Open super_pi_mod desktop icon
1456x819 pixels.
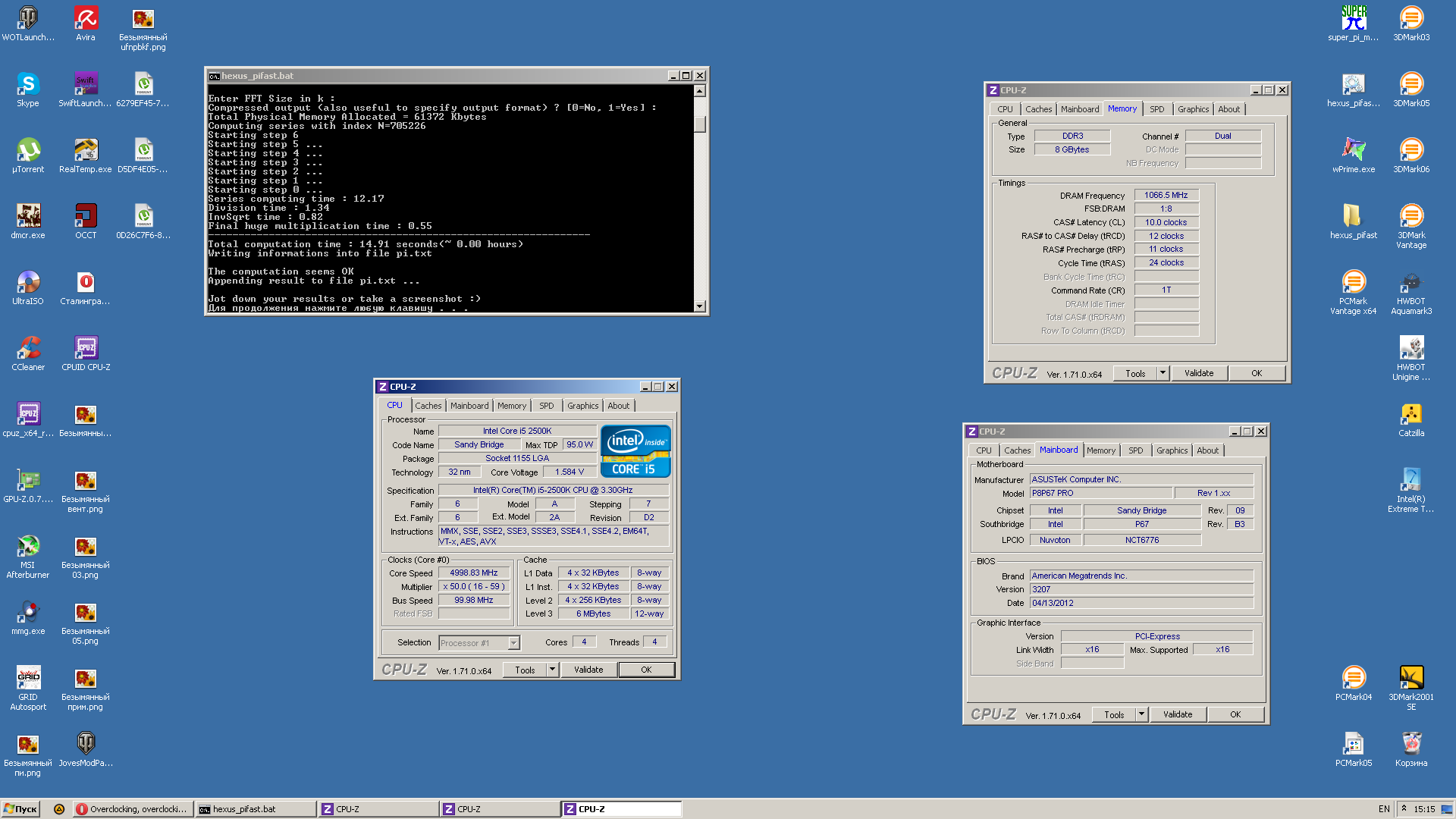pyautogui.click(x=1354, y=24)
